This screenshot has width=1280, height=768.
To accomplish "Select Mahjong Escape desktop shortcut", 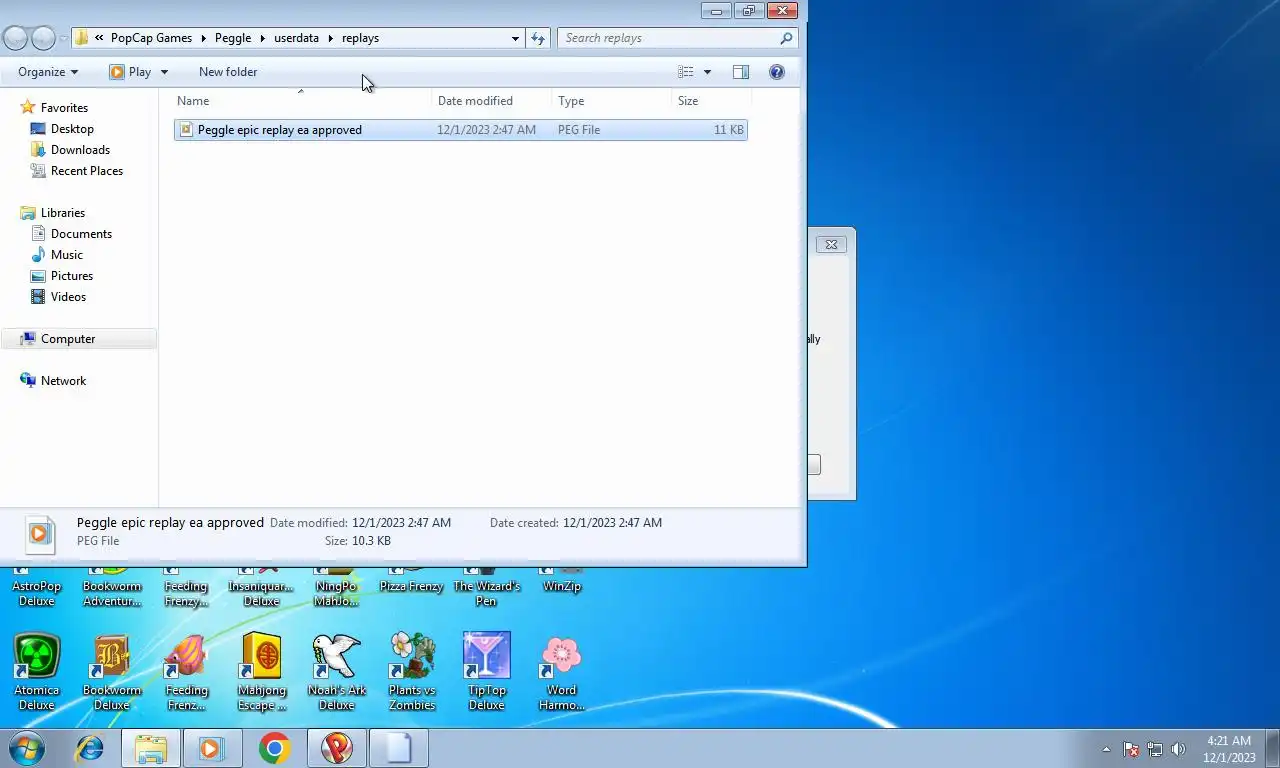I will pyautogui.click(x=262, y=672).
